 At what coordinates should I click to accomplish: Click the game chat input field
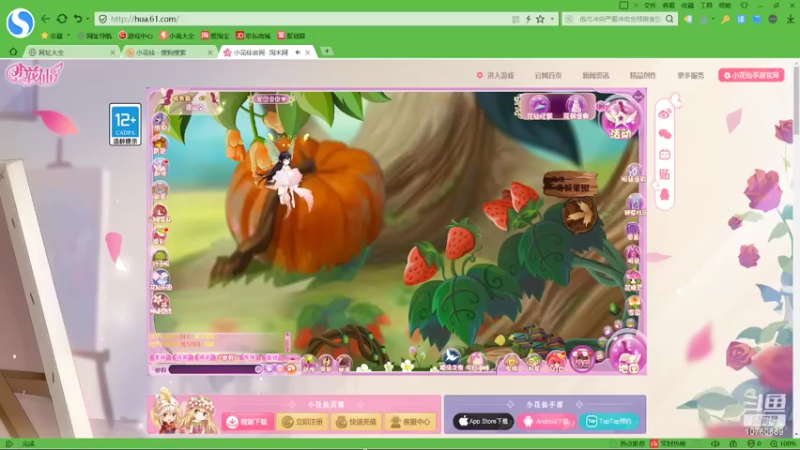(214, 369)
